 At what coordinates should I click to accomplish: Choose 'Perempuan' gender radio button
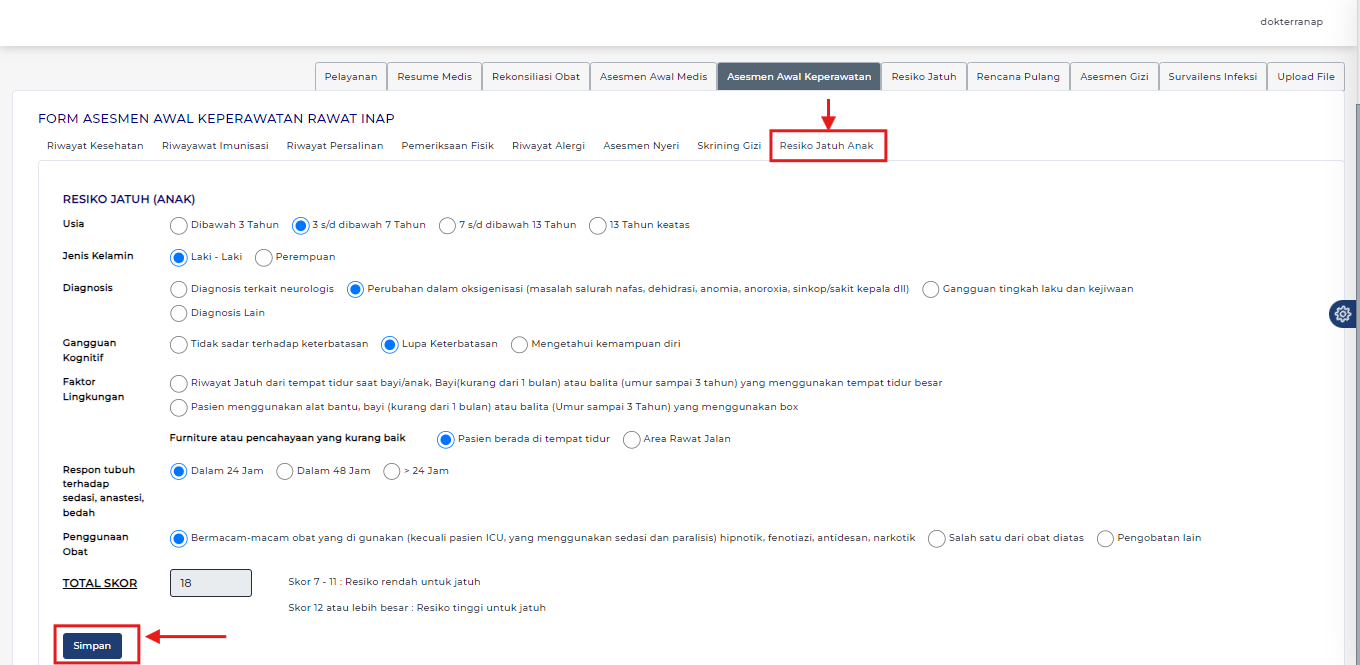pyautogui.click(x=264, y=257)
